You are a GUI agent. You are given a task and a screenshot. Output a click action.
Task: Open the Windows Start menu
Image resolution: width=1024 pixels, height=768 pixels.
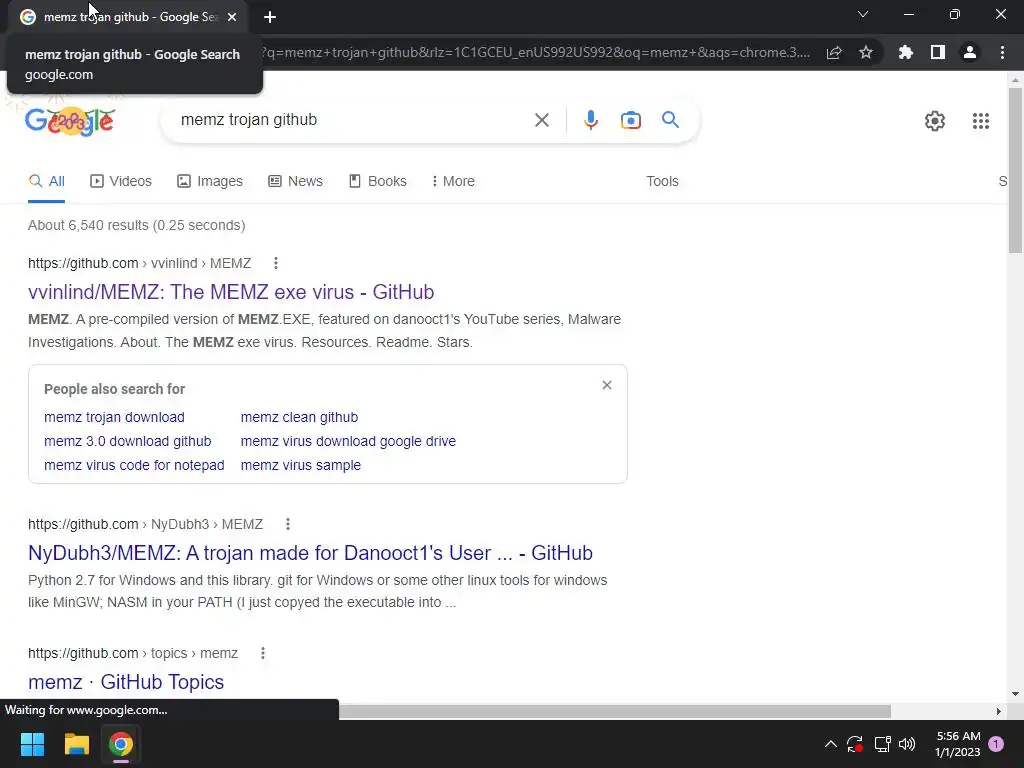click(32, 744)
